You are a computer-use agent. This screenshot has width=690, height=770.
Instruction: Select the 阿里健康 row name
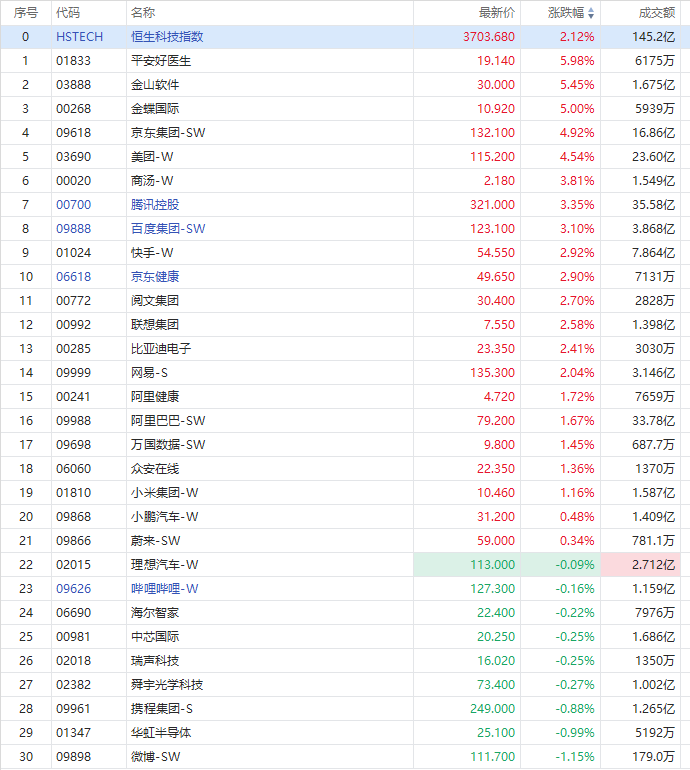155,397
